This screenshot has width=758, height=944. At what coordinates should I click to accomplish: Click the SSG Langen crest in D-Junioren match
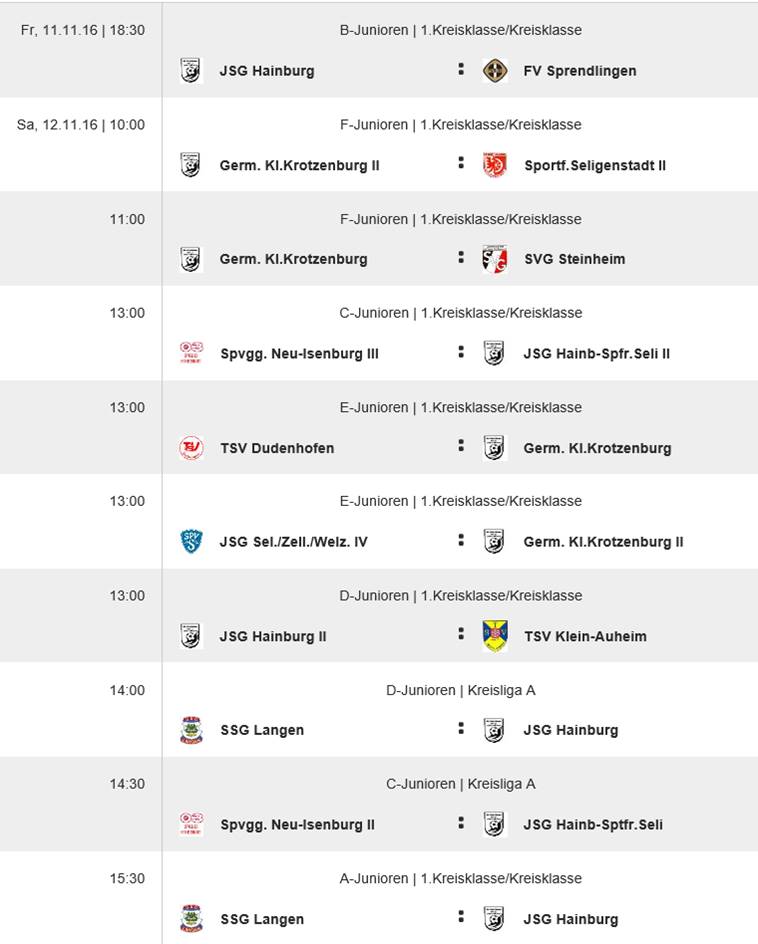pos(191,730)
